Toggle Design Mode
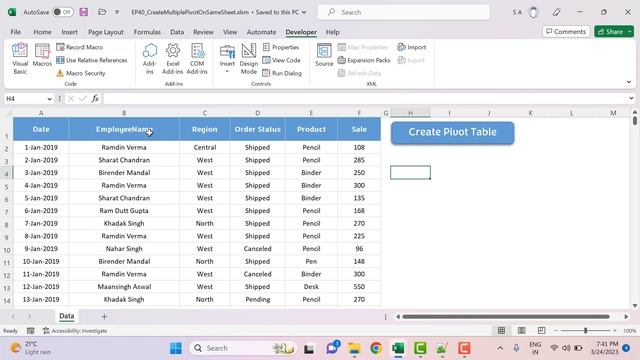This screenshot has width=640, height=360. pos(249,59)
